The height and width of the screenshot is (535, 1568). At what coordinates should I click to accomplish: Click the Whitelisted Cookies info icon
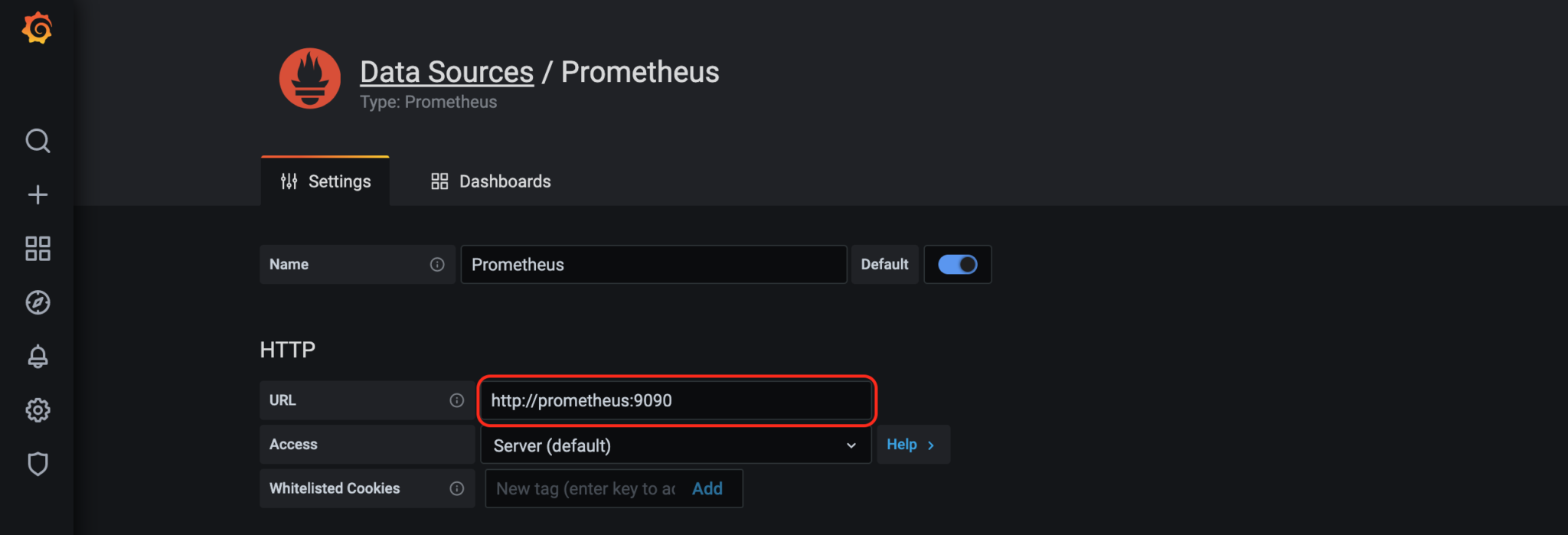[x=457, y=488]
